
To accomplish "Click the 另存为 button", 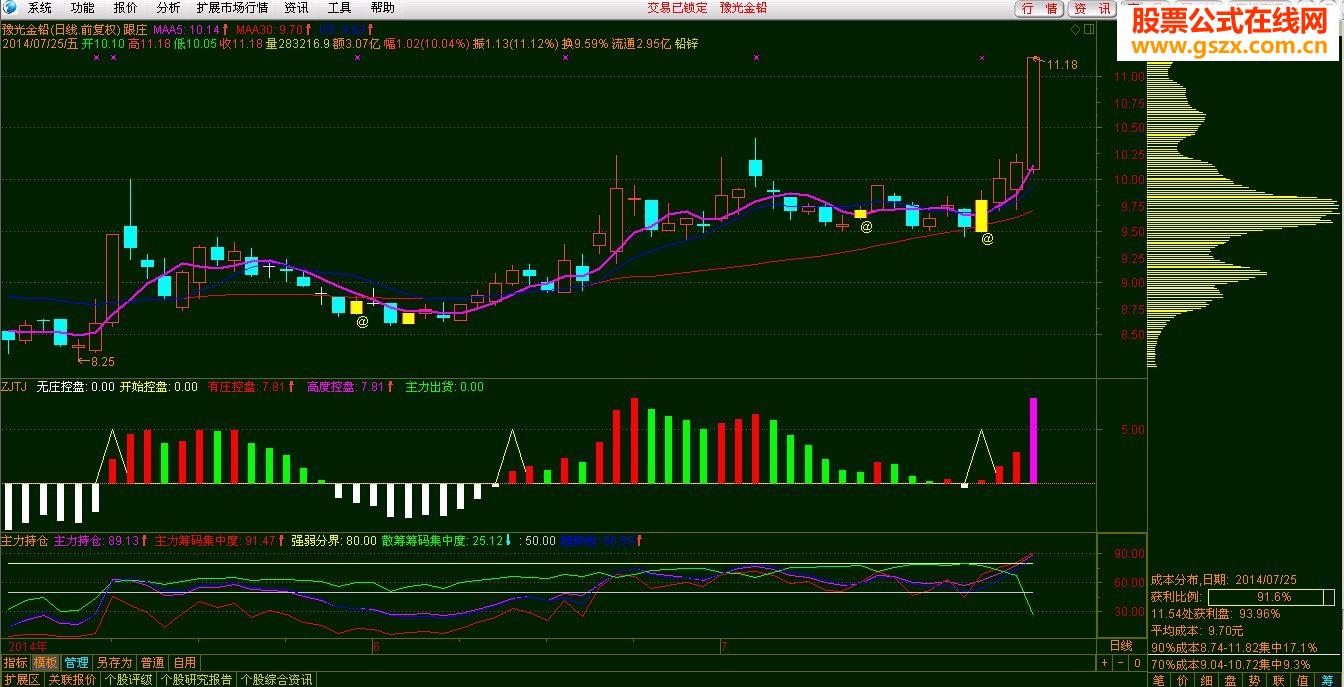I will point(114,662).
